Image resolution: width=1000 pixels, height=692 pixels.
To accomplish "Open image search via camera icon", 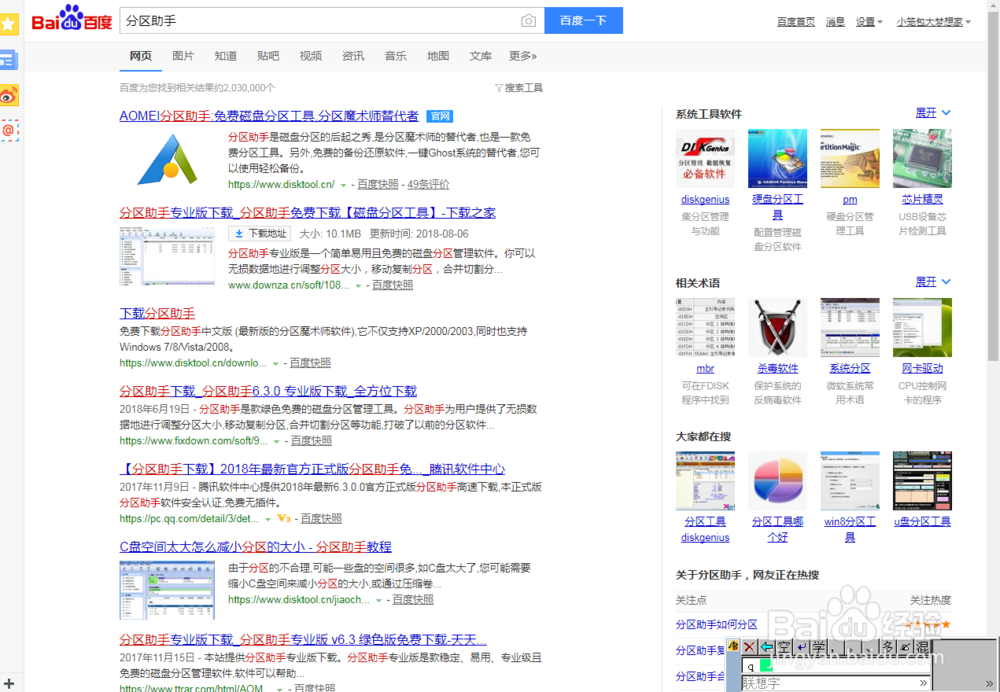I will [528, 21].
